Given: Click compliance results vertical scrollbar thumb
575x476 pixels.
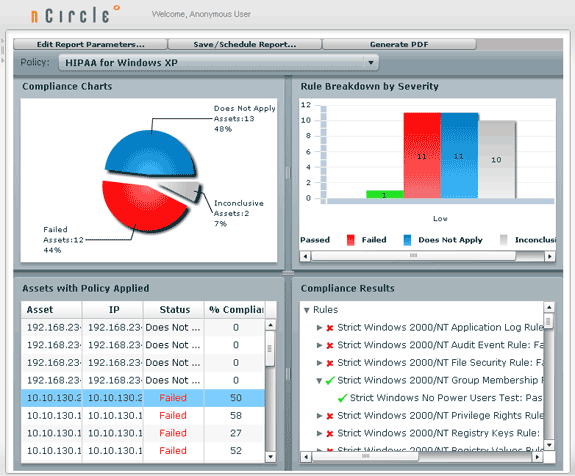Looking at the screenshot, I should pyautogui.click(x=549, y=322).
